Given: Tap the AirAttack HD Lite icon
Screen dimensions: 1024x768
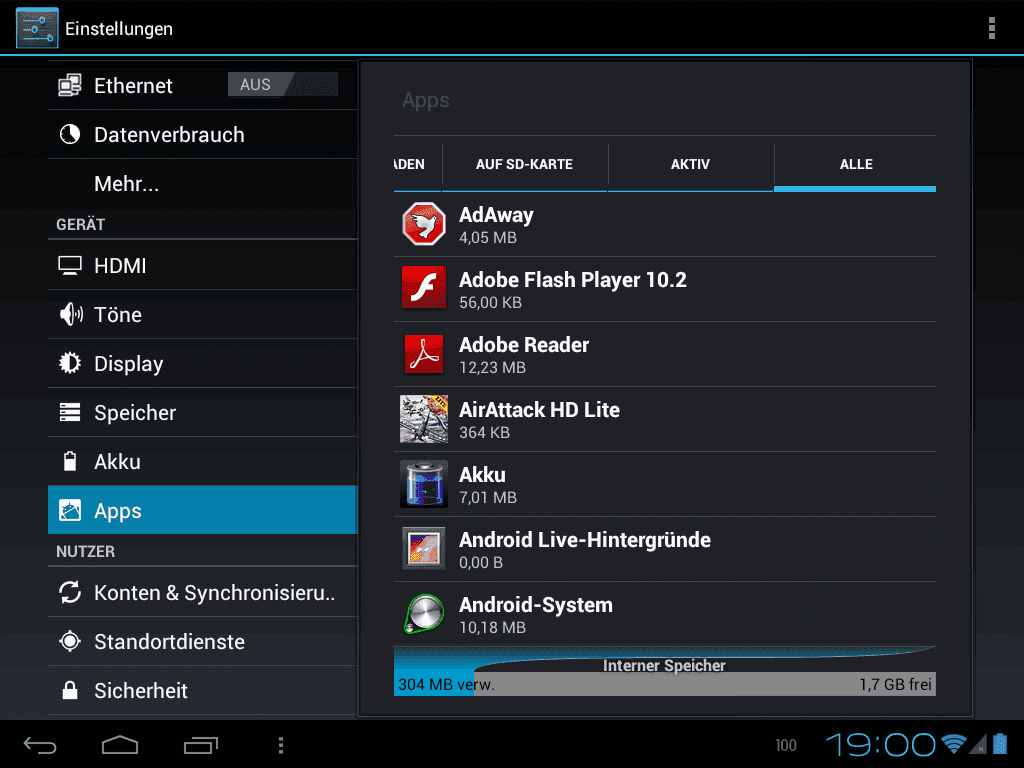Looking at the screenshot, I should coord(424,419).
